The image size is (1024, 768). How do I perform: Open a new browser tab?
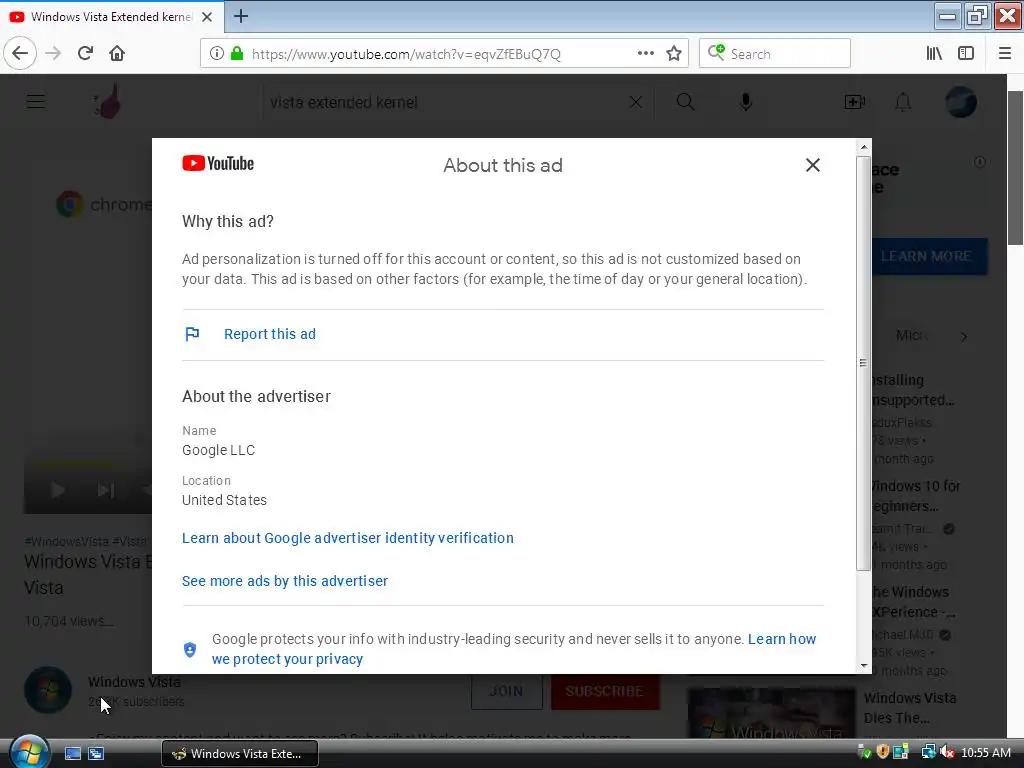tap(241, 16)
